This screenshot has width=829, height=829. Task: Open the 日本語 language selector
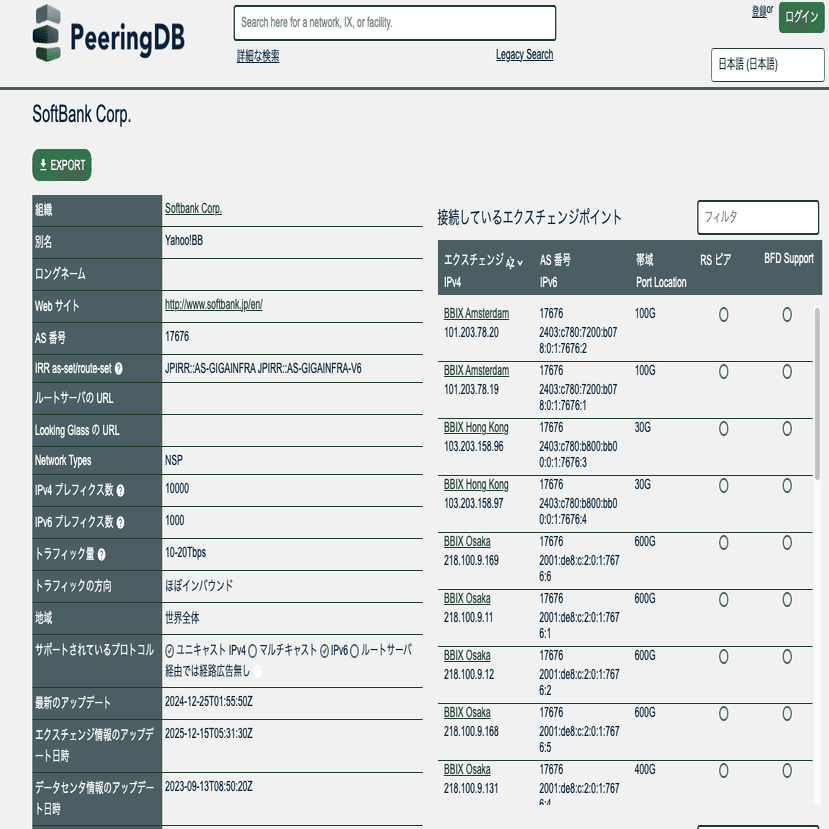[766, 65]
